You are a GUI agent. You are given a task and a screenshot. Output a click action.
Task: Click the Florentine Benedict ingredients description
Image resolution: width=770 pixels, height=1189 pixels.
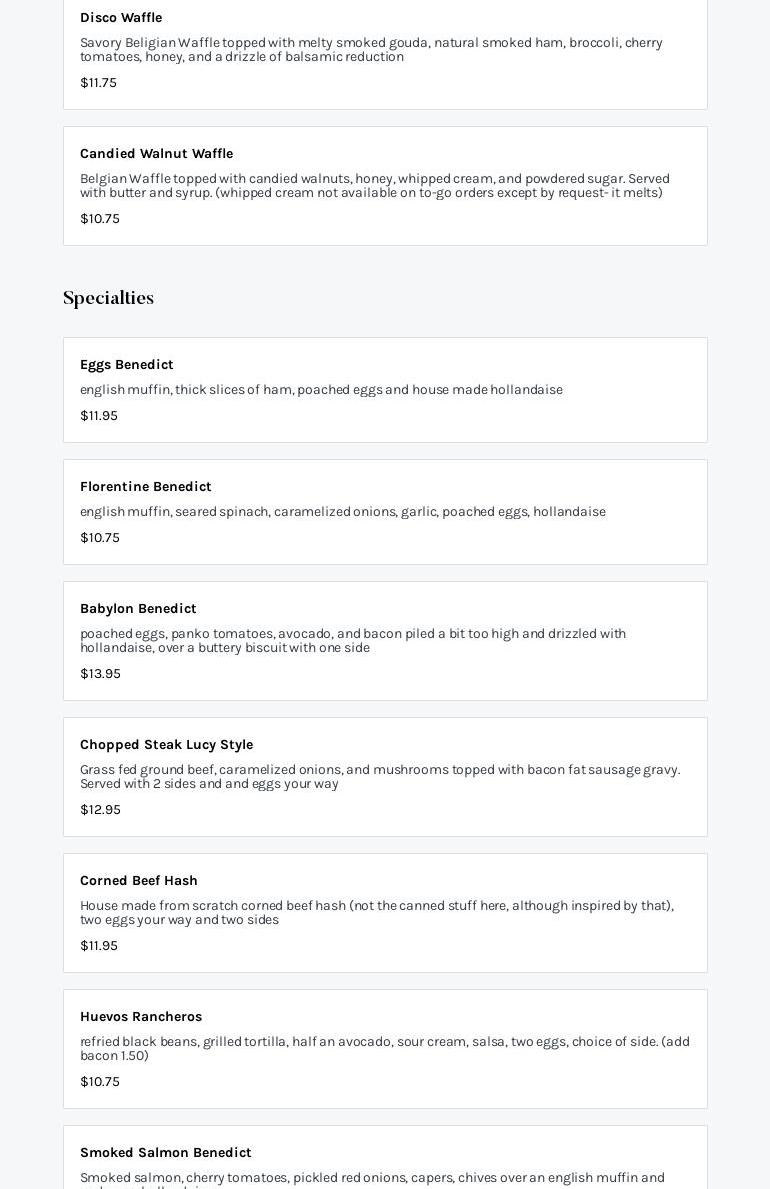[343, 512]
